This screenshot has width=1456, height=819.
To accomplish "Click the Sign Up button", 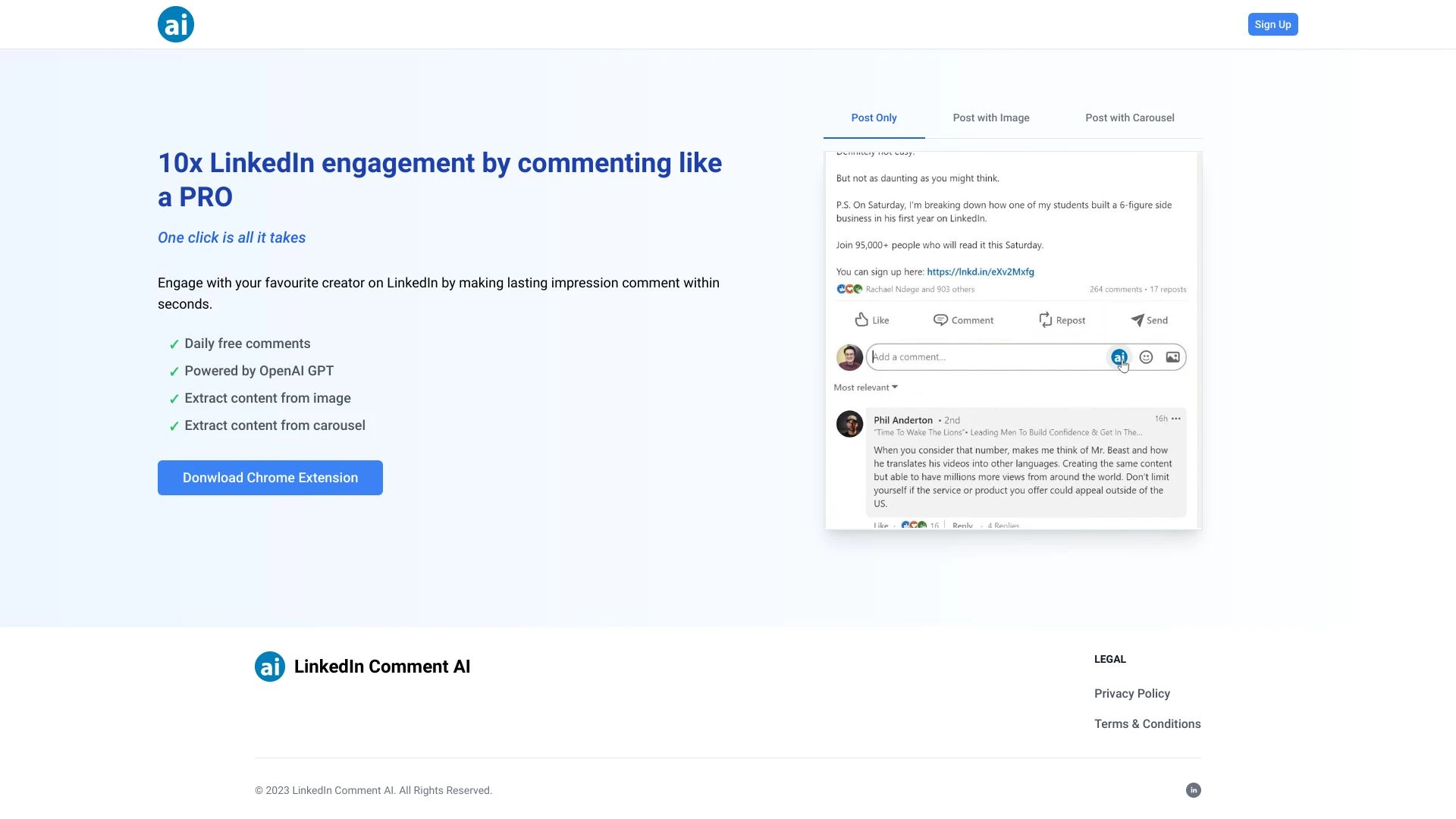I will click(1272, 24).
